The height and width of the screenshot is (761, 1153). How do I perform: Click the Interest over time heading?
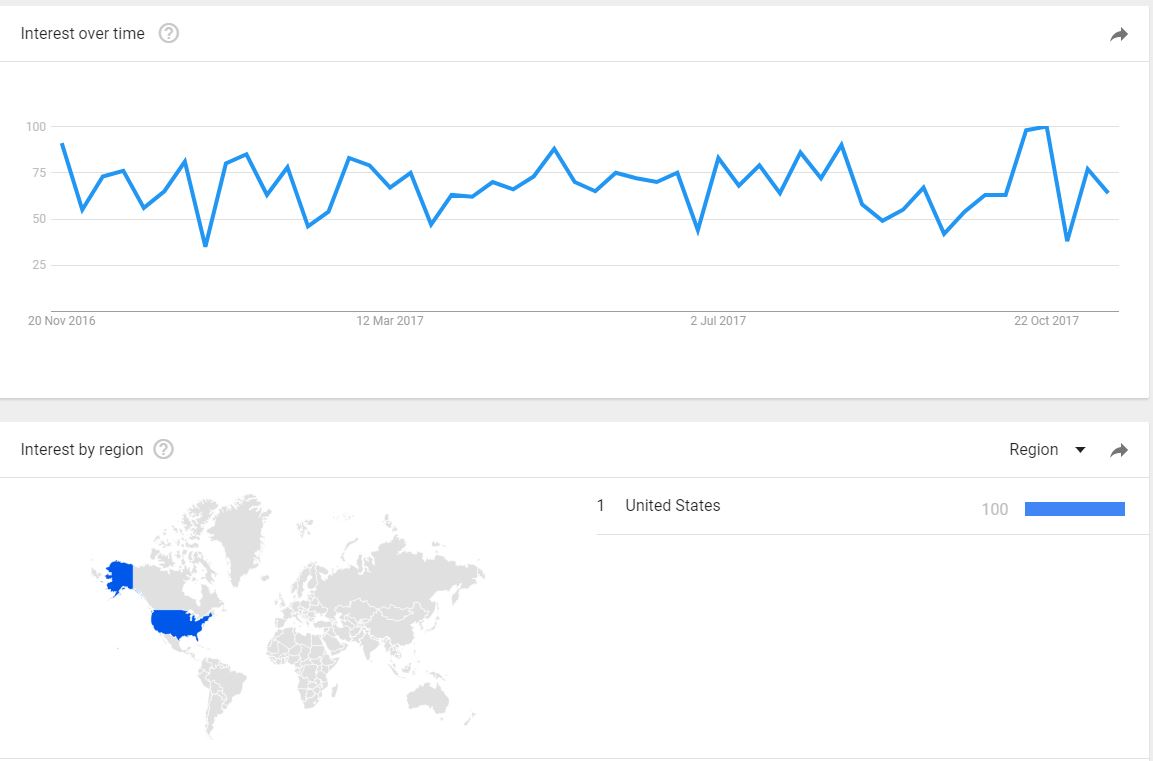[82, 33]
